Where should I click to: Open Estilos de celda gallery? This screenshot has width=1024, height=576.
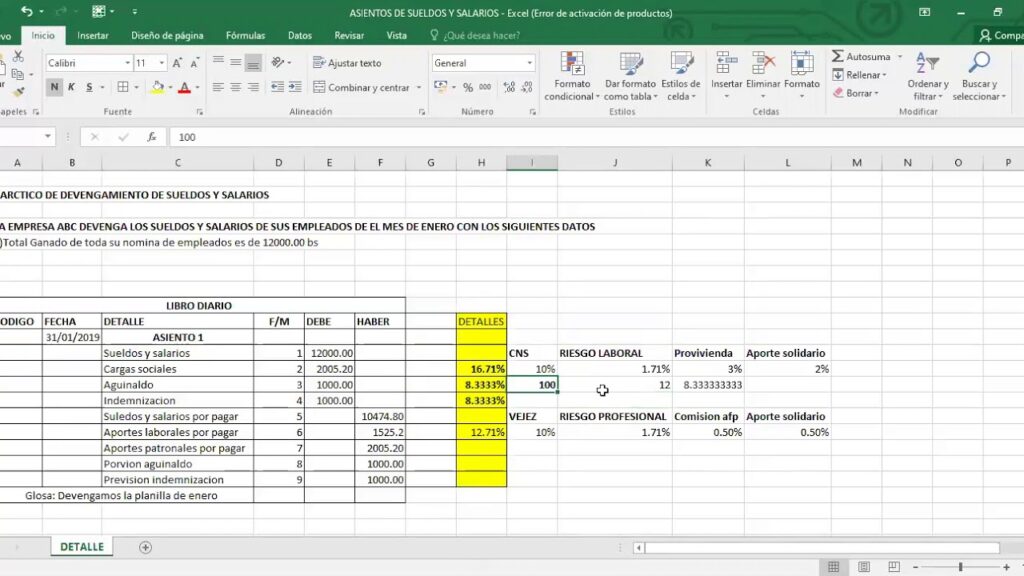tap(680, 76)
